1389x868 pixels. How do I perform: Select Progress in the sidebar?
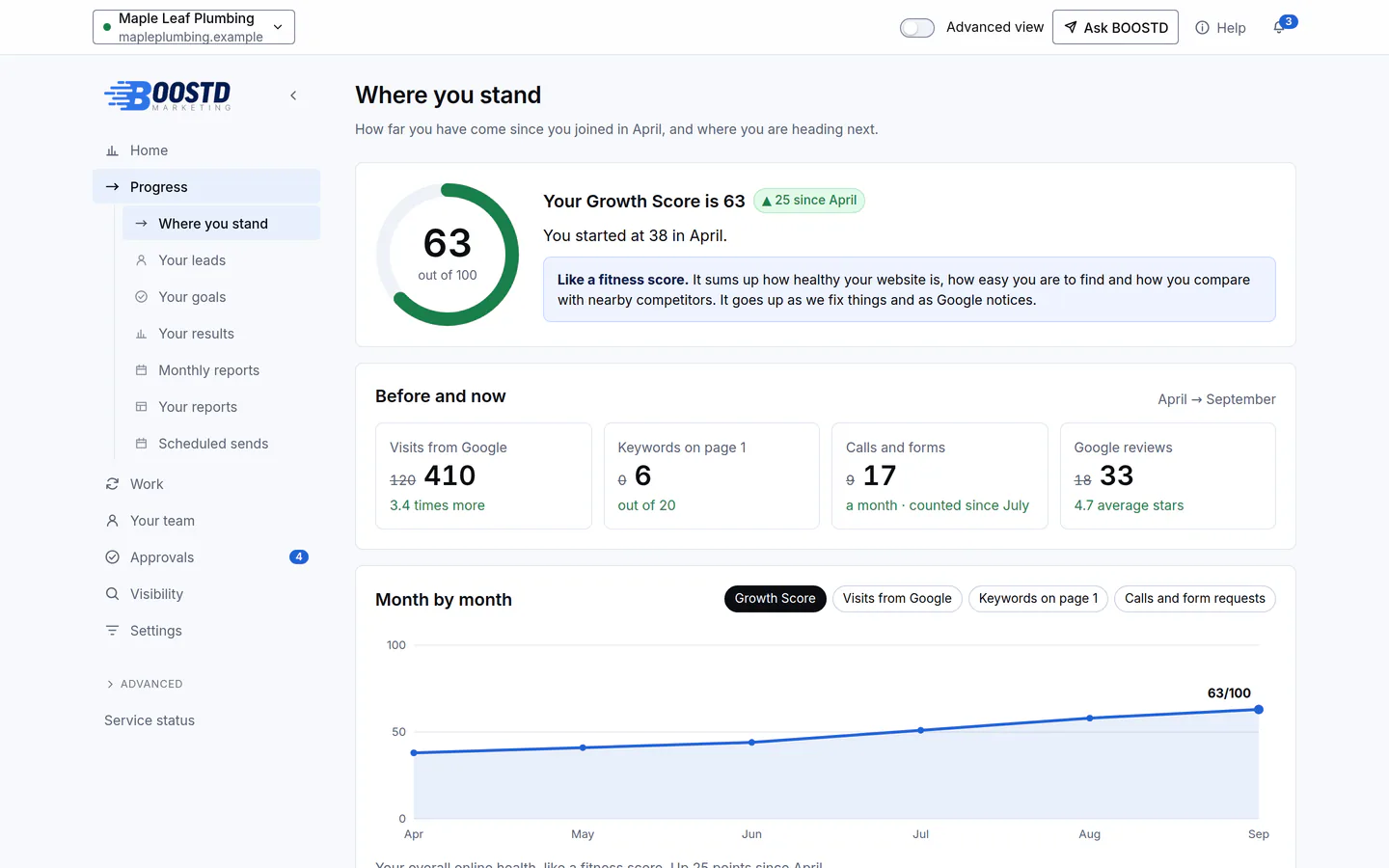(206, 187)
